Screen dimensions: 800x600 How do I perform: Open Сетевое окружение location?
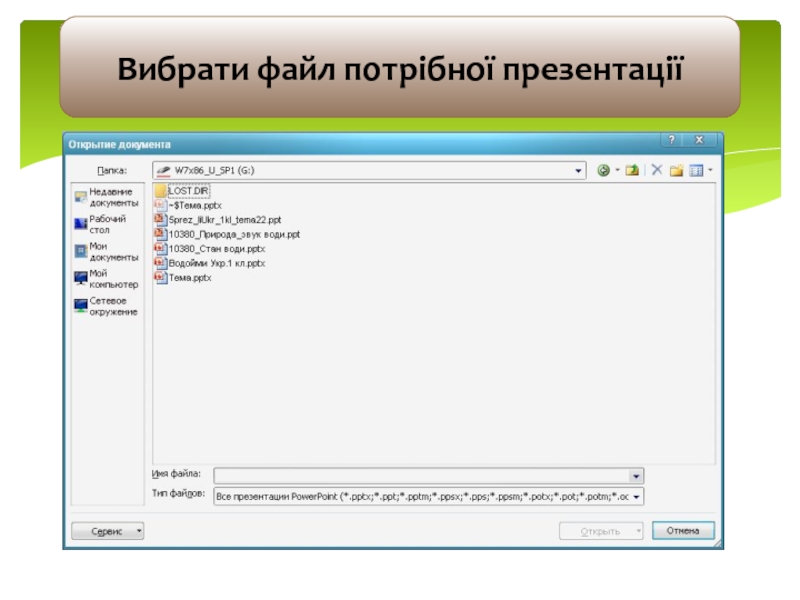point(106,306)
